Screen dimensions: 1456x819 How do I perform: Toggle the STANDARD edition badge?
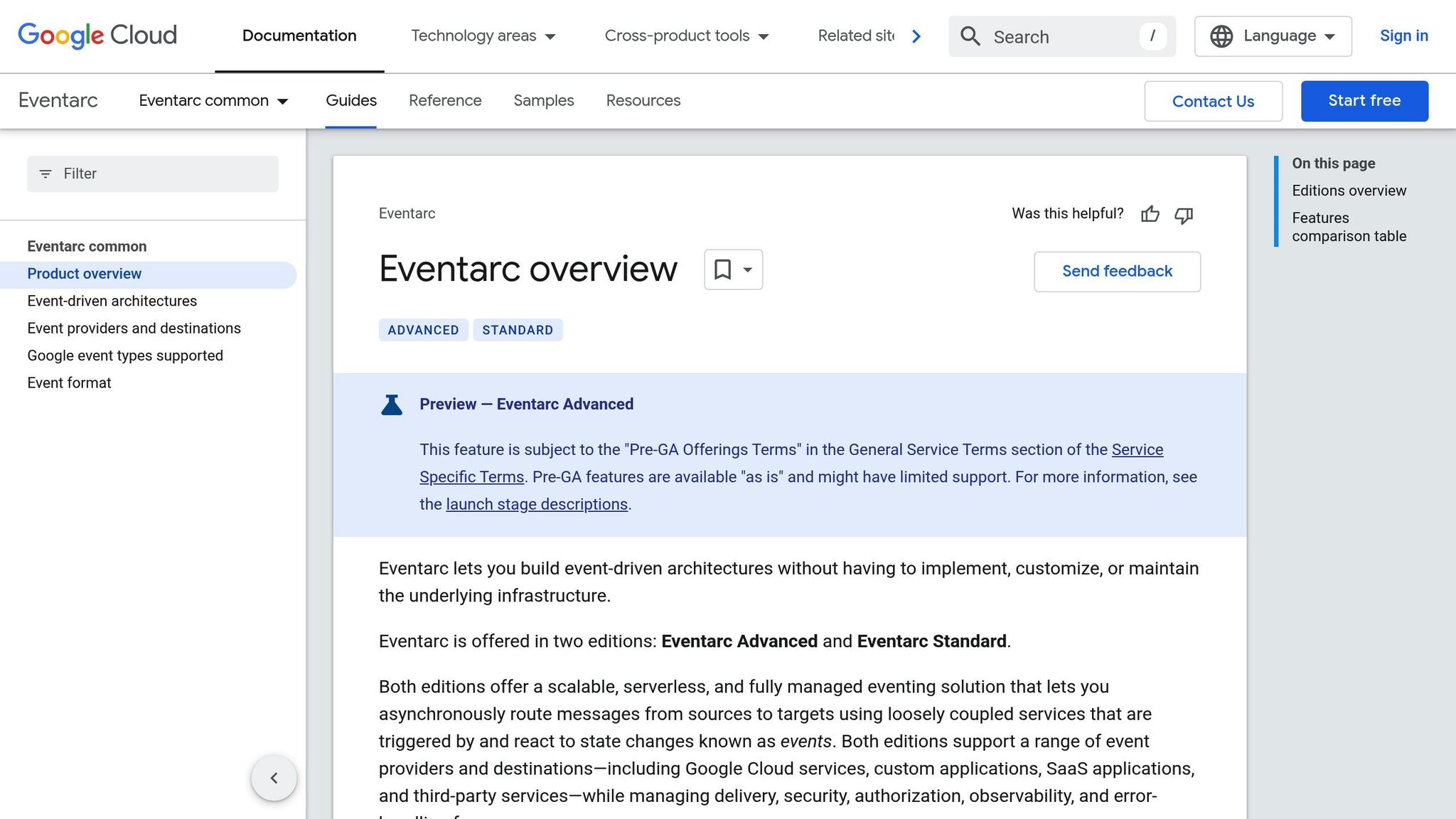tap(518, 330)
